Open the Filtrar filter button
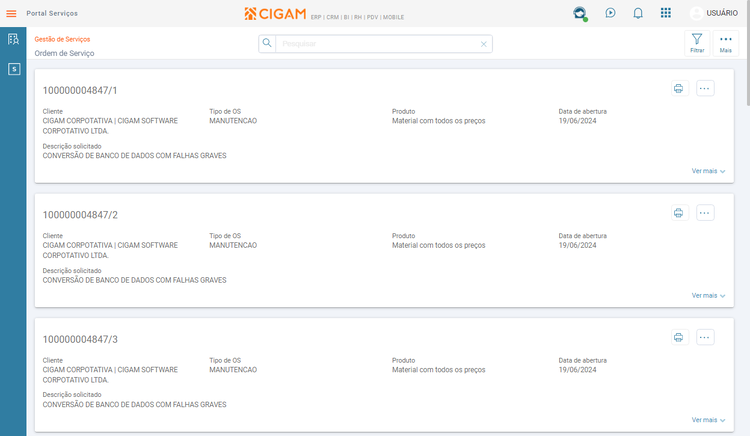This screenshot has width=750, height=436. pyautogui.click(x=697, y=43)
